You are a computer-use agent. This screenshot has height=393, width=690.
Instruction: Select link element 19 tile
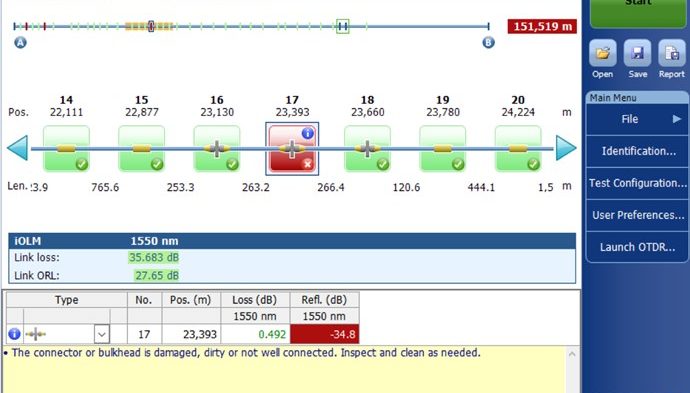click(x=442, y=148)
